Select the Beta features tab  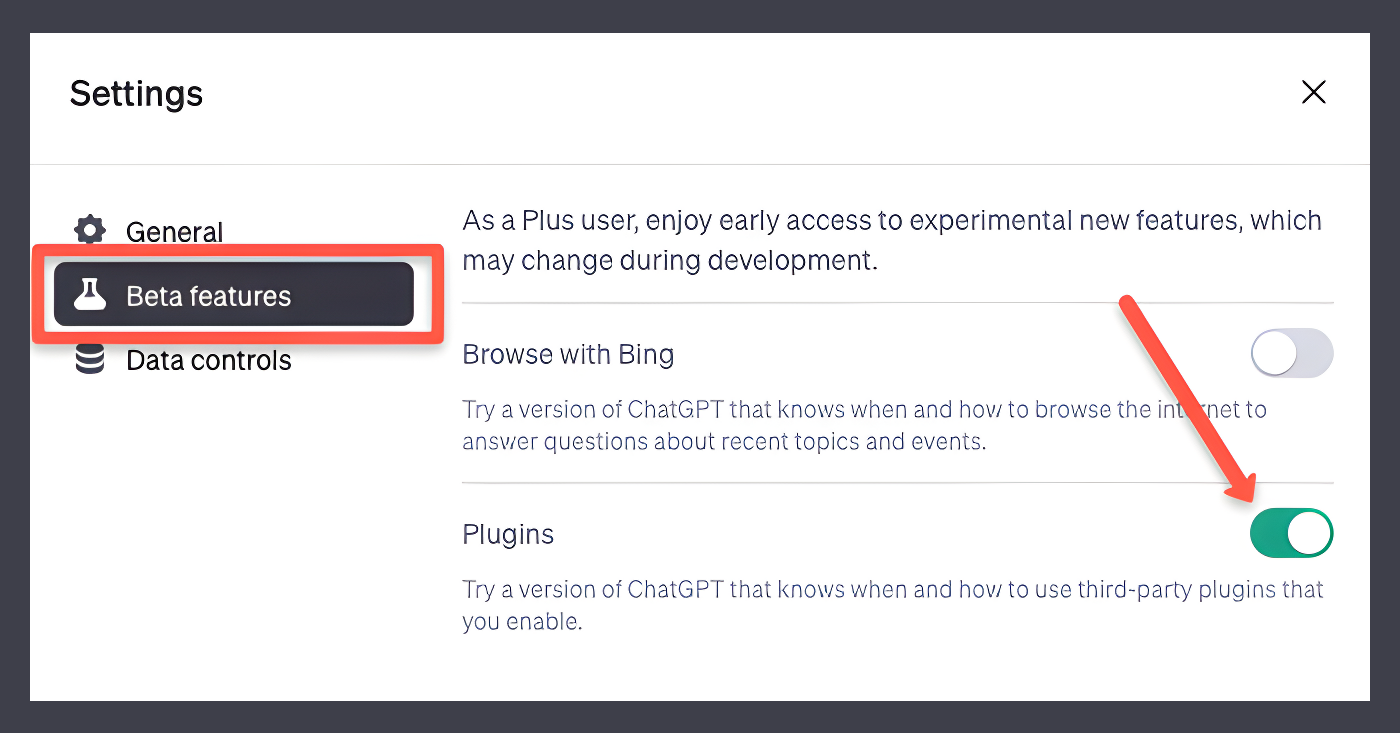(x=234, y=295)
